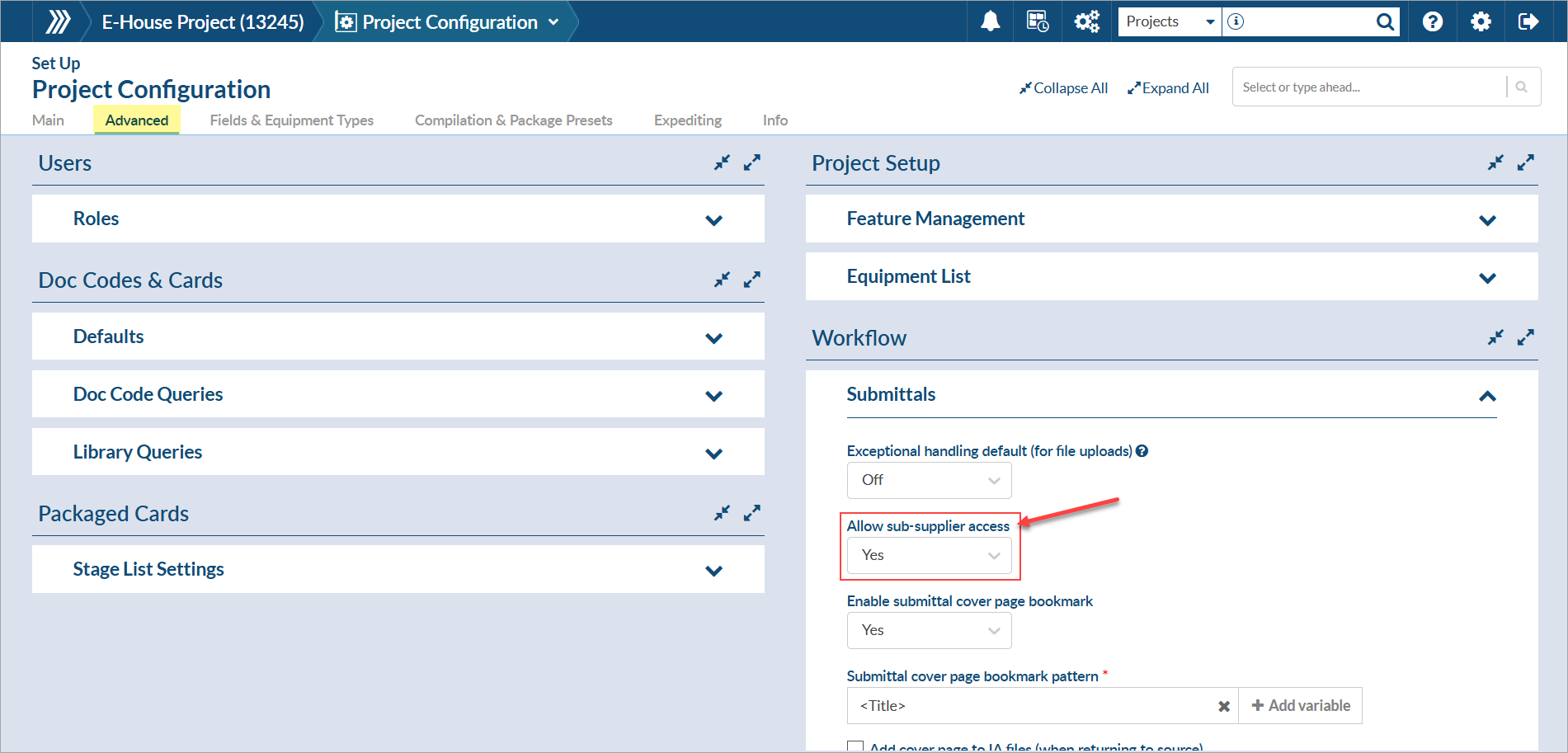This screenshot has width=1568, height=753.
Task: Collapse the Submittals panel
Action: click(1487, 396)
